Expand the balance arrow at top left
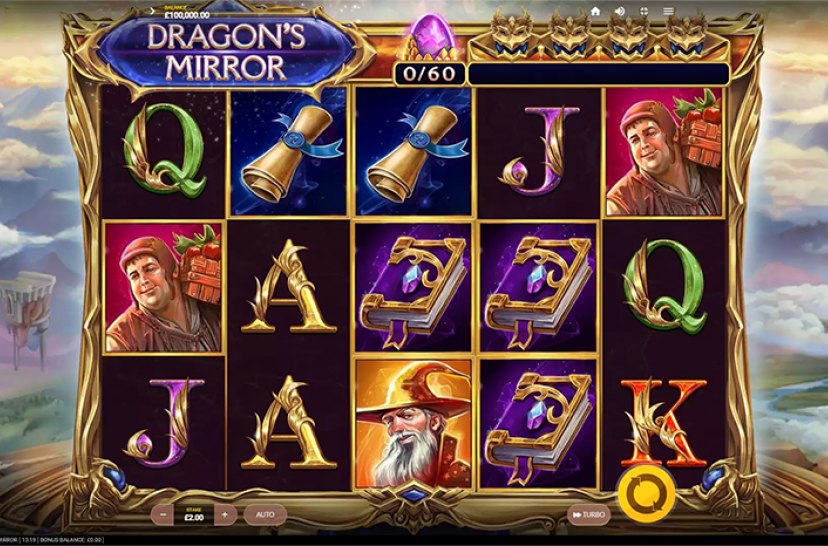 pyautogui.click(x=153, y=11)
